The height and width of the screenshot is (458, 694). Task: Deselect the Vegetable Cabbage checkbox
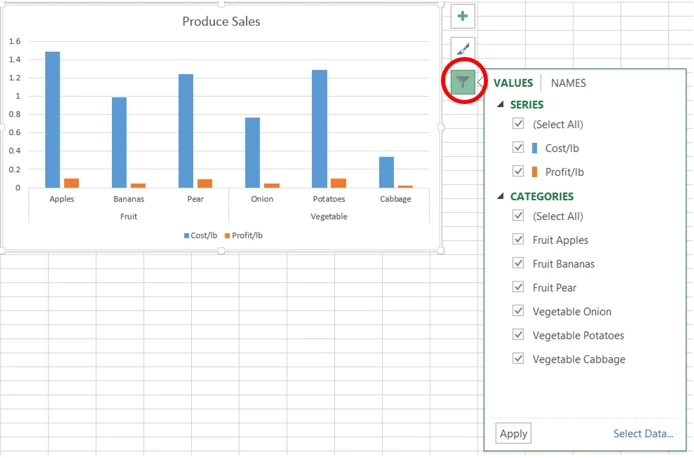click(x=518, y=359)
